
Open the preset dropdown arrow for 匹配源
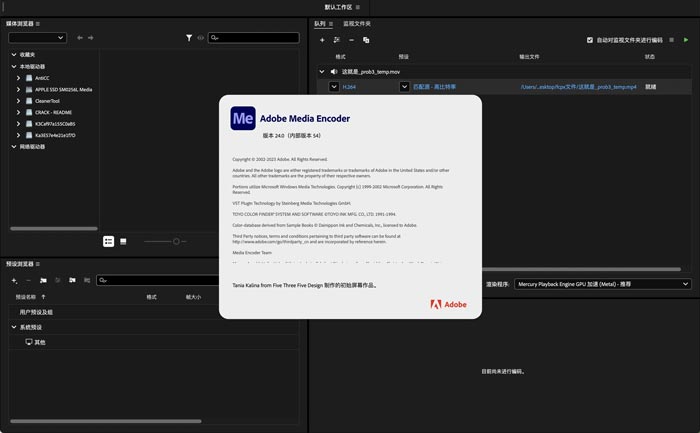point(404,87)
